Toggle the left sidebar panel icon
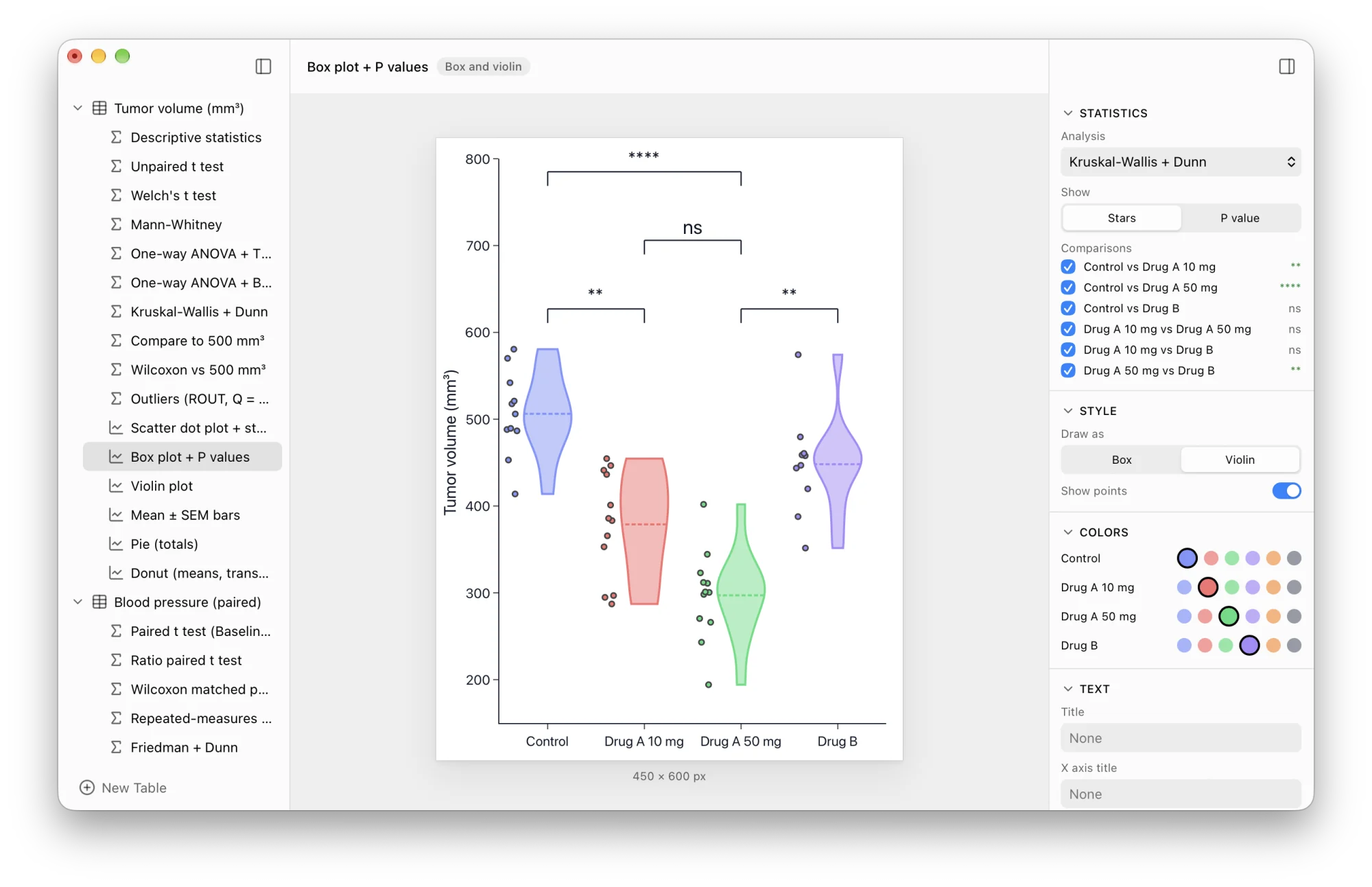The image size is (1372, 887). coord(263,67)
